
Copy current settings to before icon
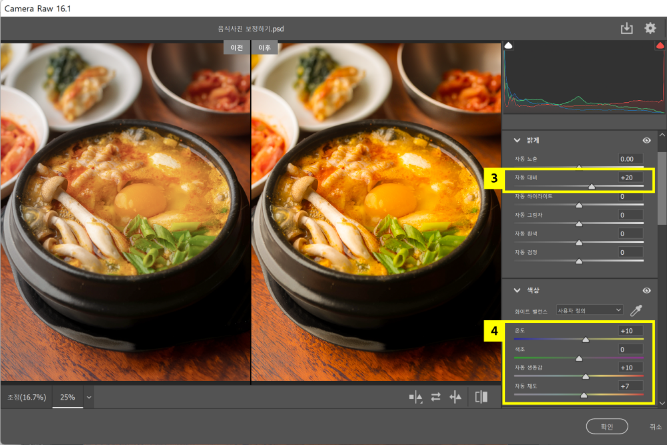click(x=455, y=397)
